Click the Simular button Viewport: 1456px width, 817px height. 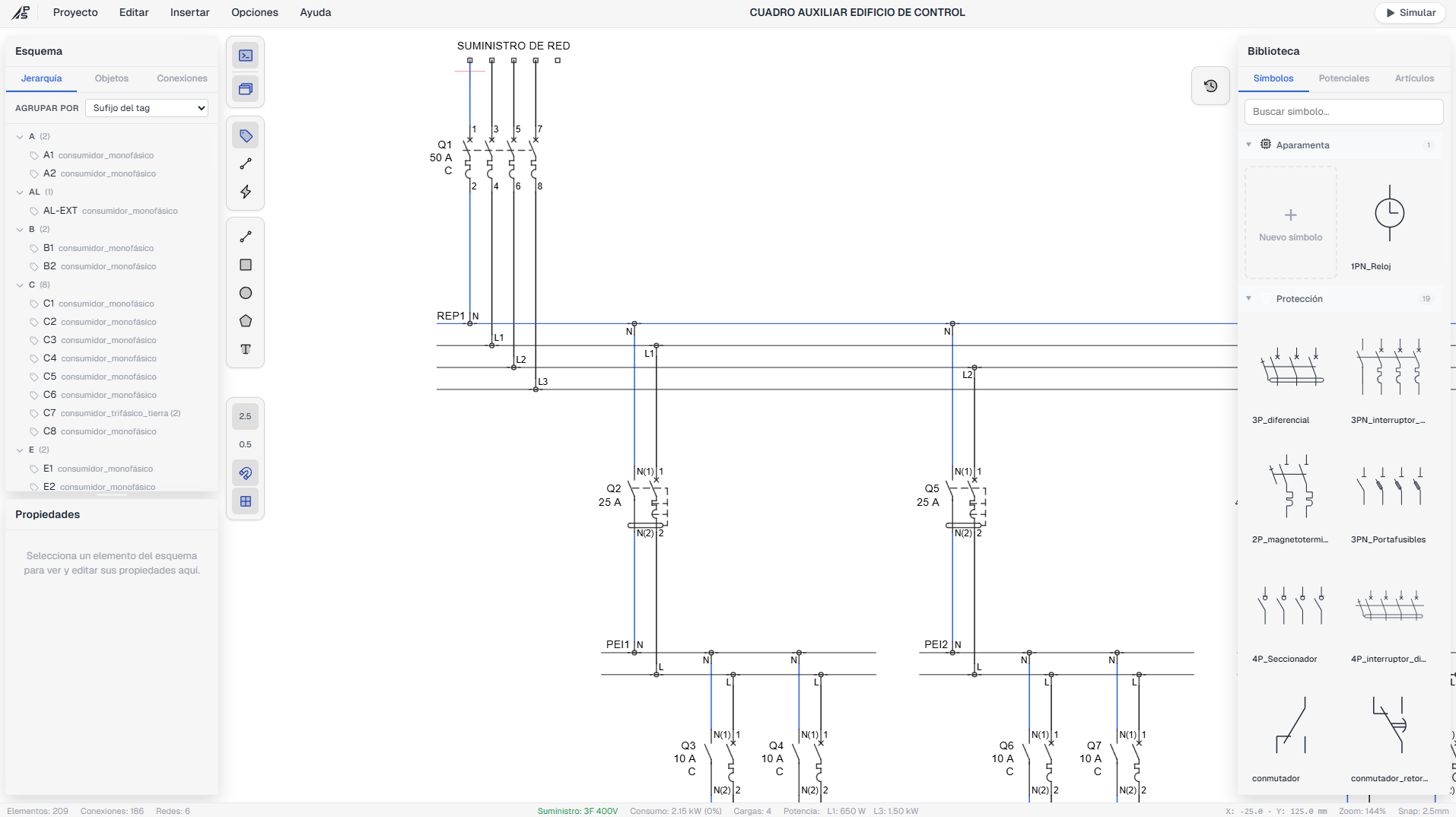tap(1410, 13)
